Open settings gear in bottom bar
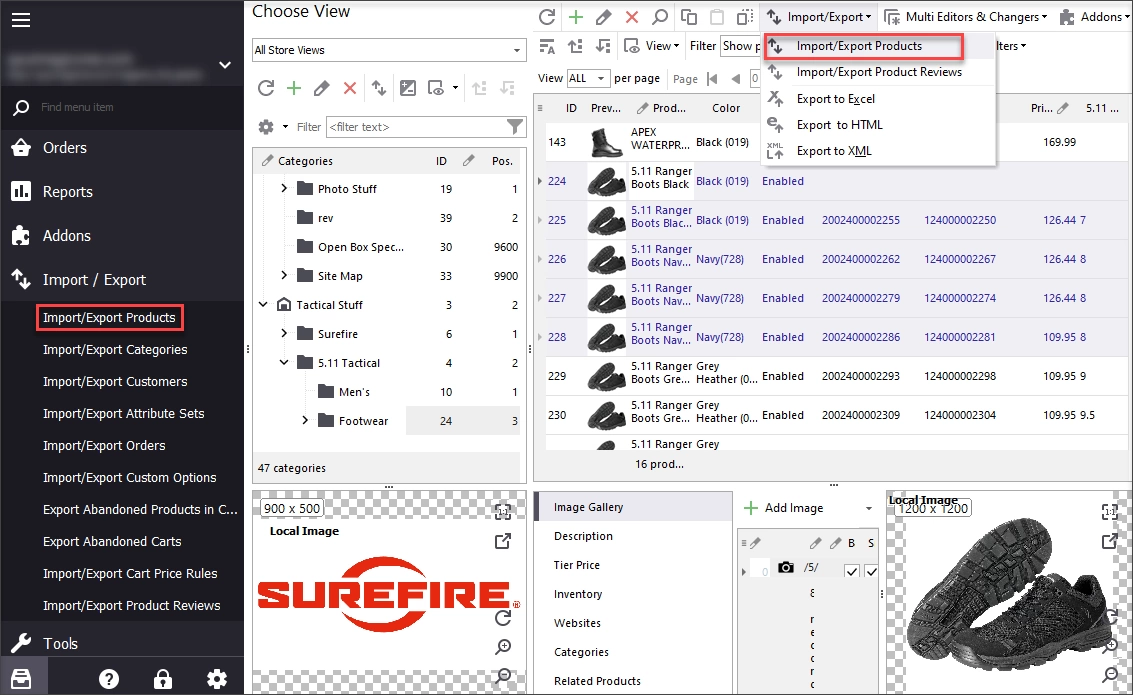Image resolution: width=1133 pixels, height=695 pixels. tap(217, 678)
